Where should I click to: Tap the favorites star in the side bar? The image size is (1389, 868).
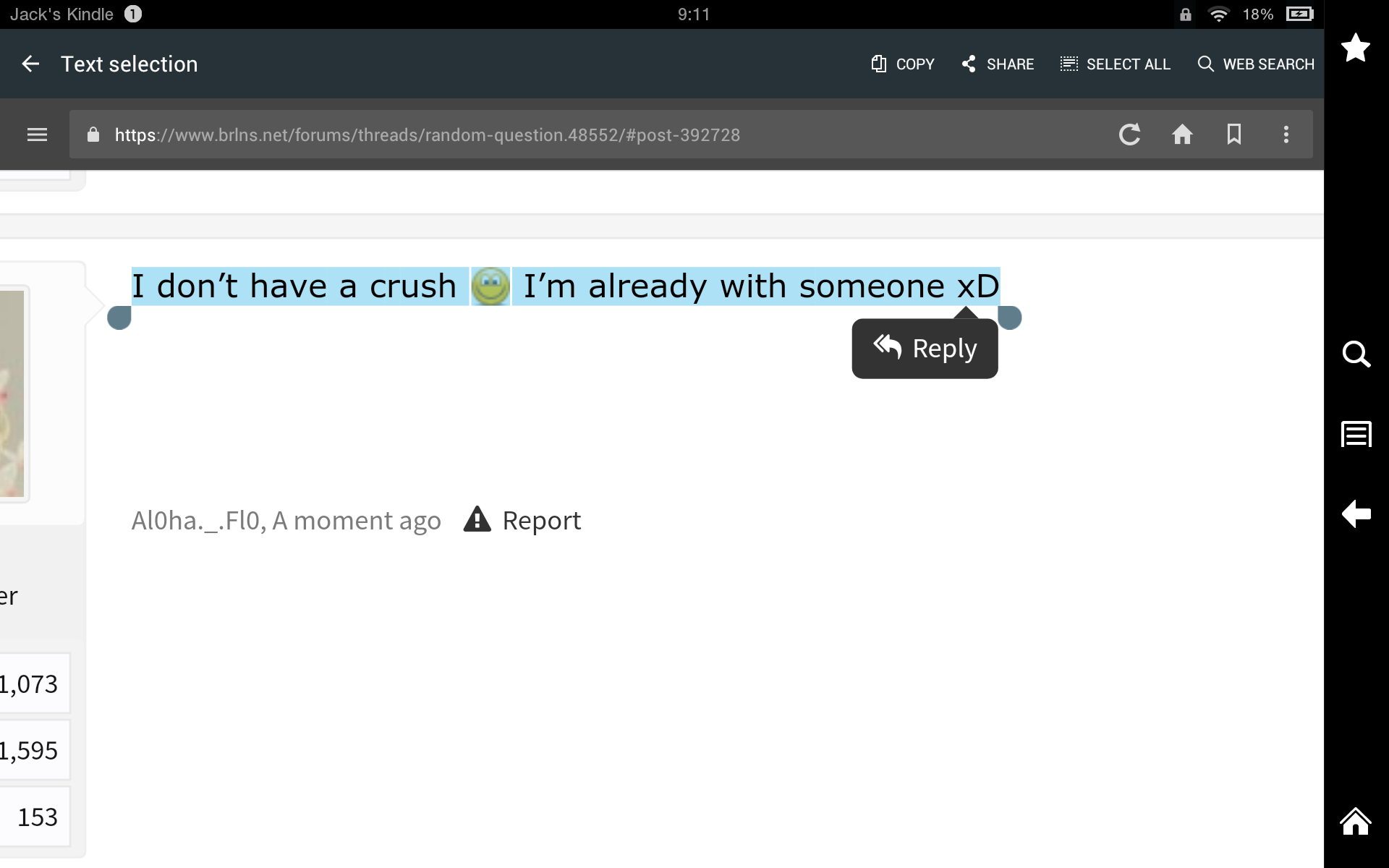[x=1356, y=48]
